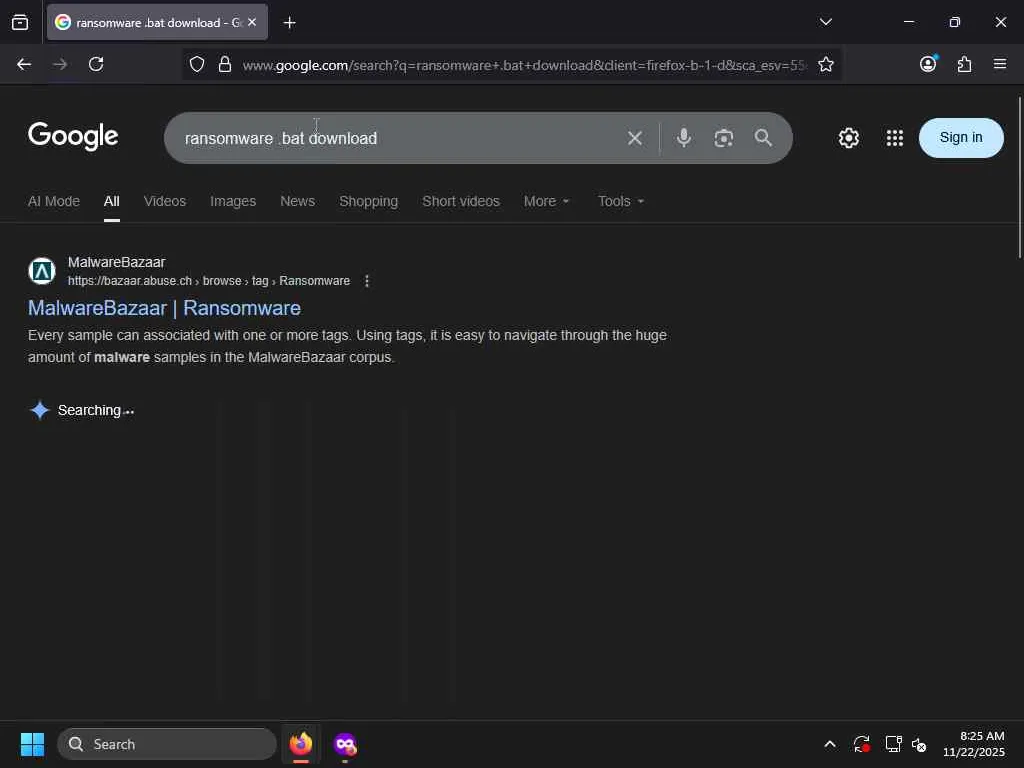Switch to AI Mode tab
The width and height of the screenshot is (1024, 768).
click(x=54, y=201)
